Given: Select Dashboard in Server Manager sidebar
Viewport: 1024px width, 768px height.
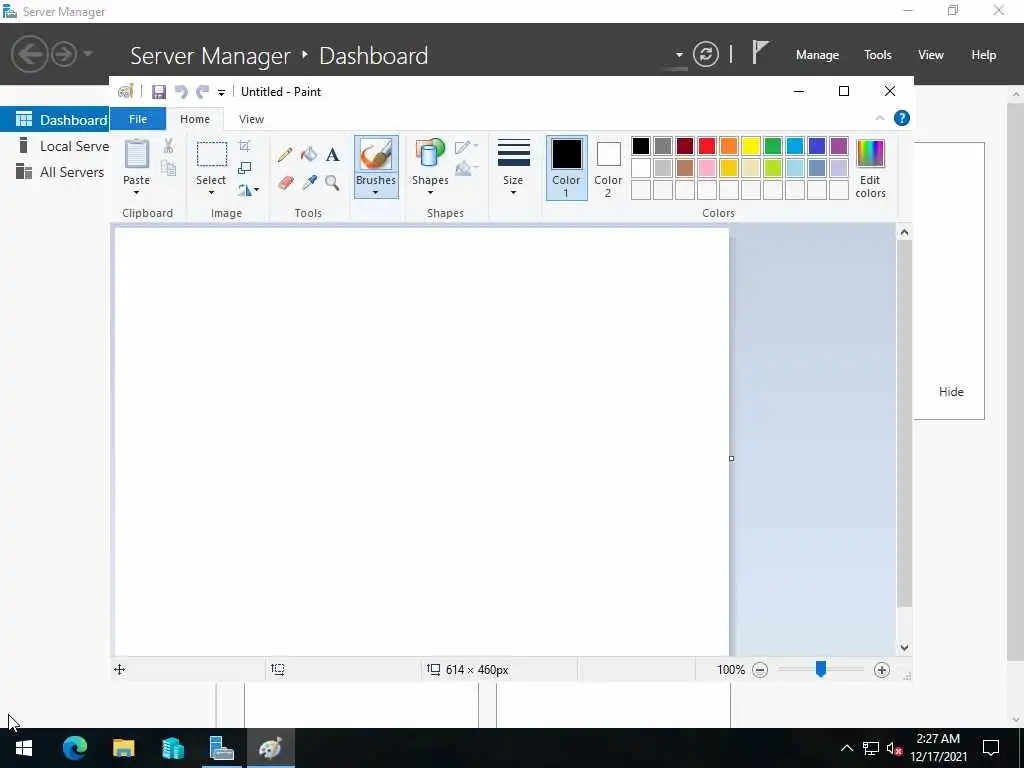Looking at the screenshot, I should [x=55, y=120].
